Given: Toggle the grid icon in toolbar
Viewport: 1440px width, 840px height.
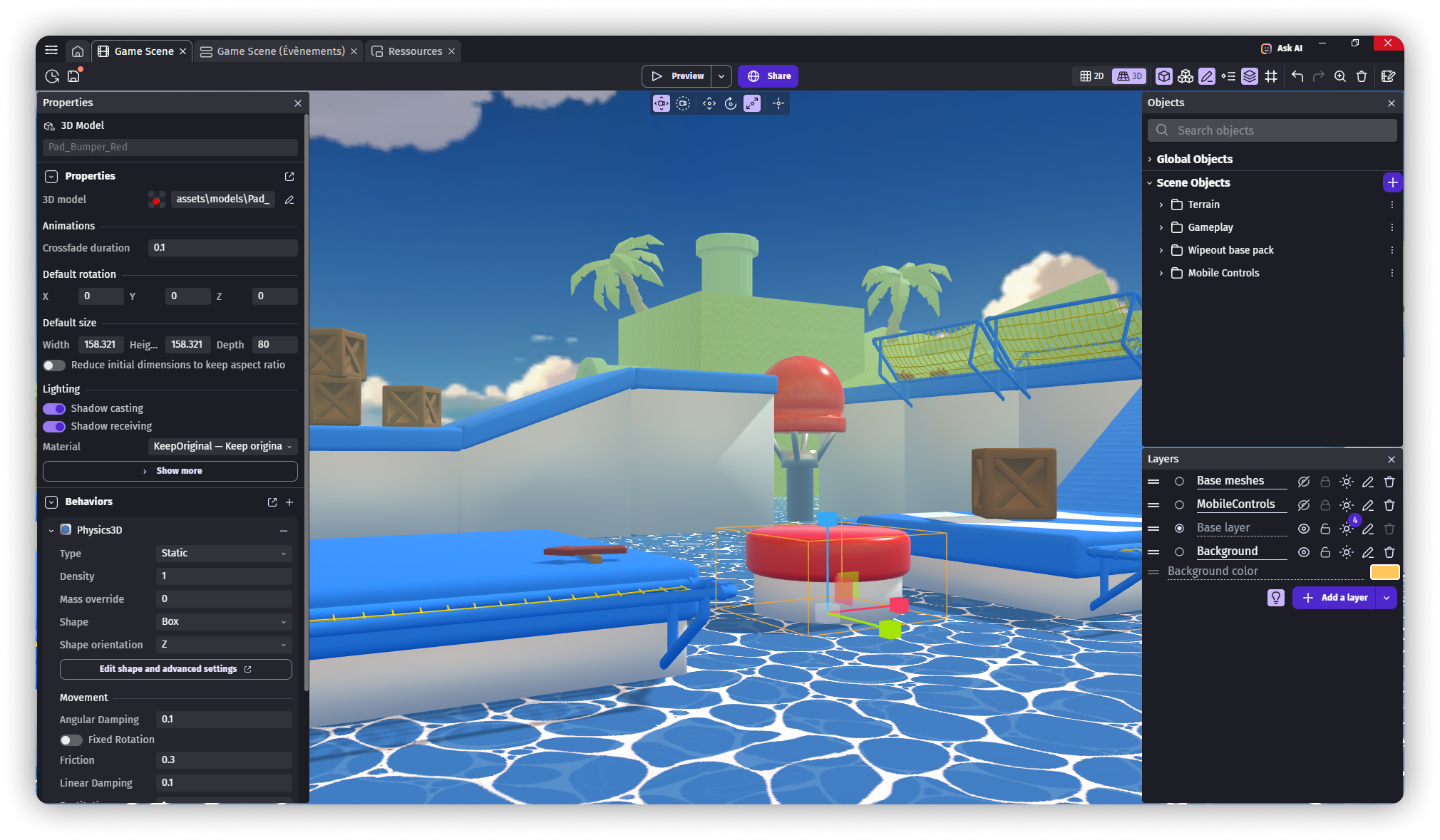Looking at the screenshot, I should pyautogui.click(x=1271, y=76).
